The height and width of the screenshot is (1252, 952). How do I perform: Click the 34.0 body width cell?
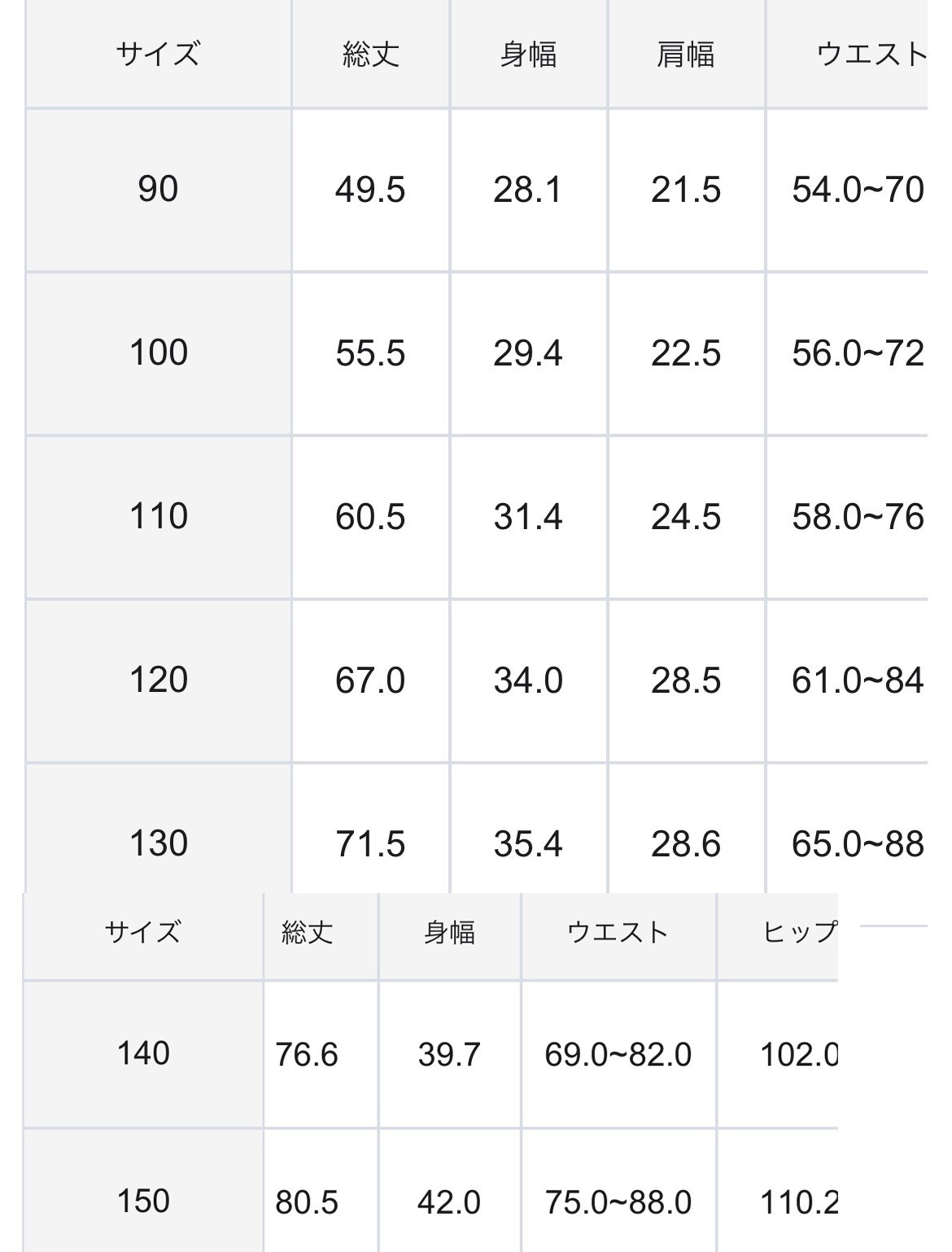pyautogui.click(x=528, y=681)
